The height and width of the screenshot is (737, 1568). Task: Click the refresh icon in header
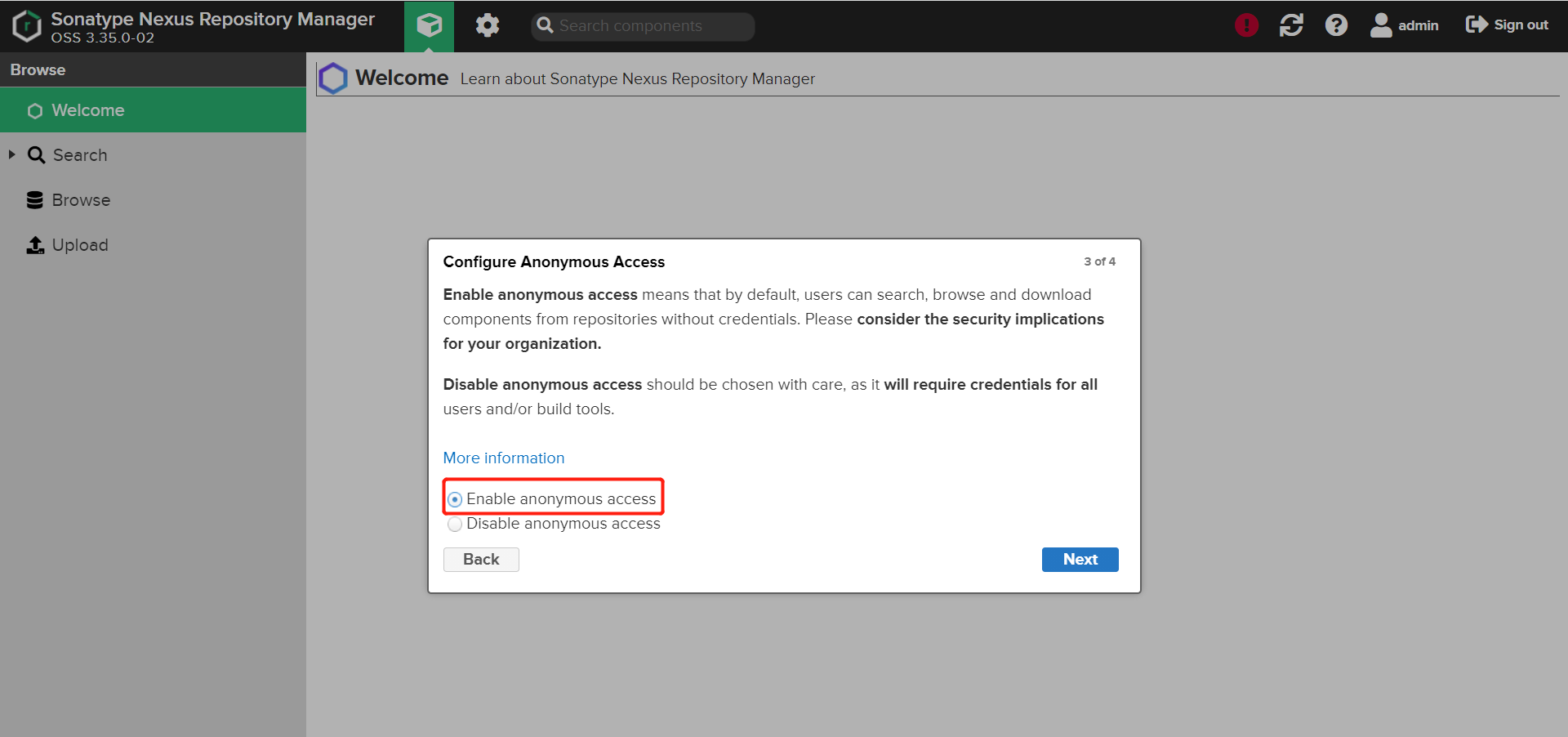(1291, 25)
